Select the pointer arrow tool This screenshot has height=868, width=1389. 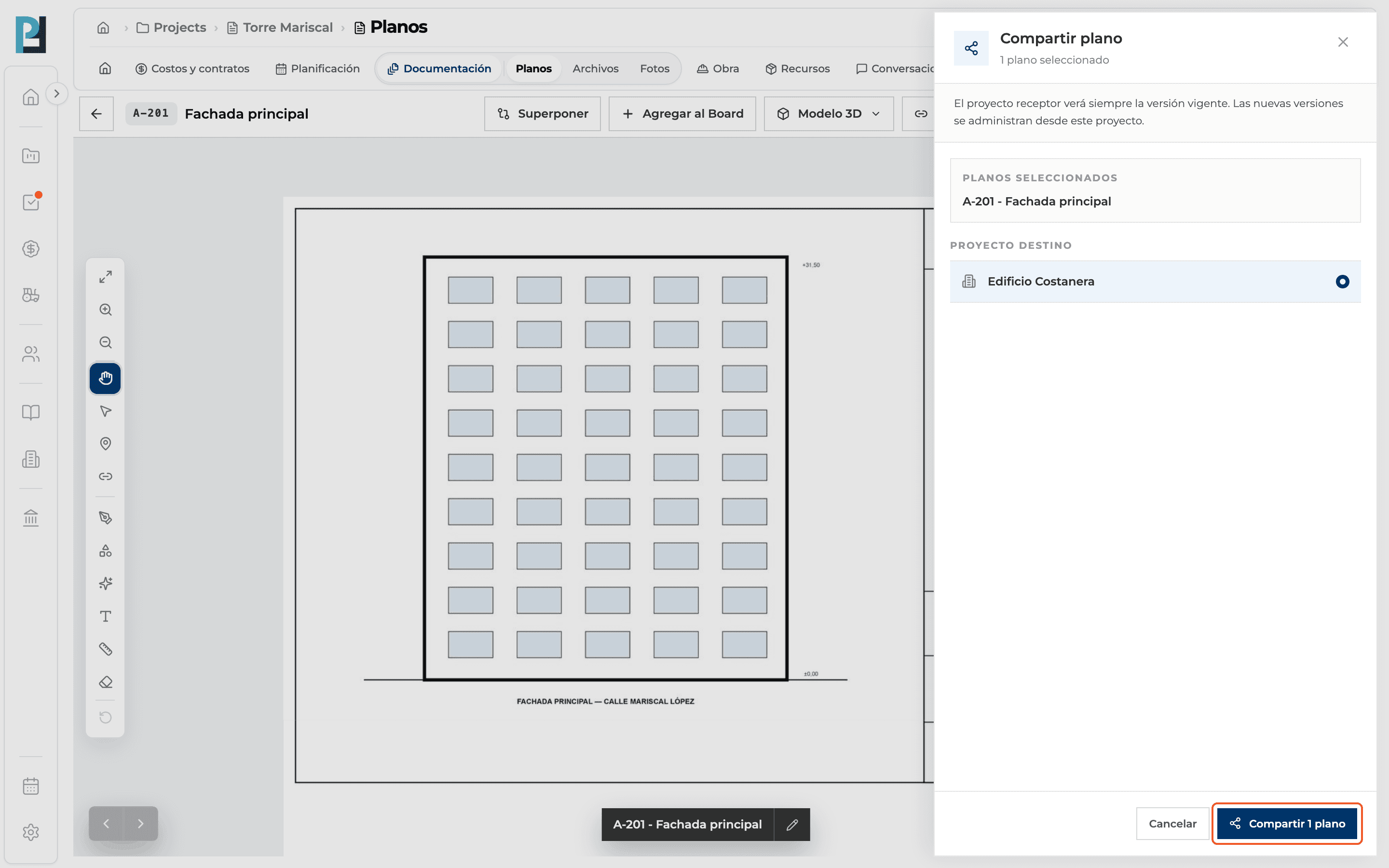[x=105, y=411]
